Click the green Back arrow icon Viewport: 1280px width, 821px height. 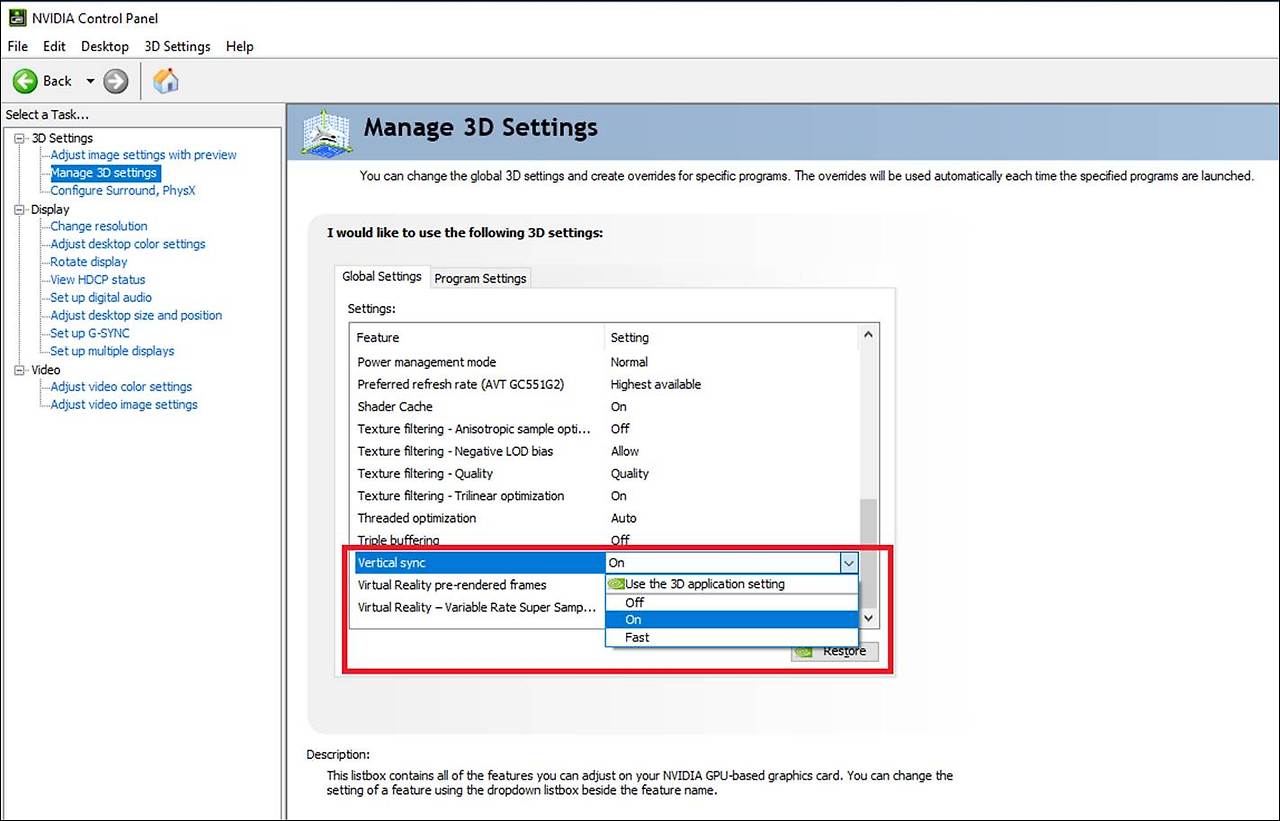click(x=25, y=81)
